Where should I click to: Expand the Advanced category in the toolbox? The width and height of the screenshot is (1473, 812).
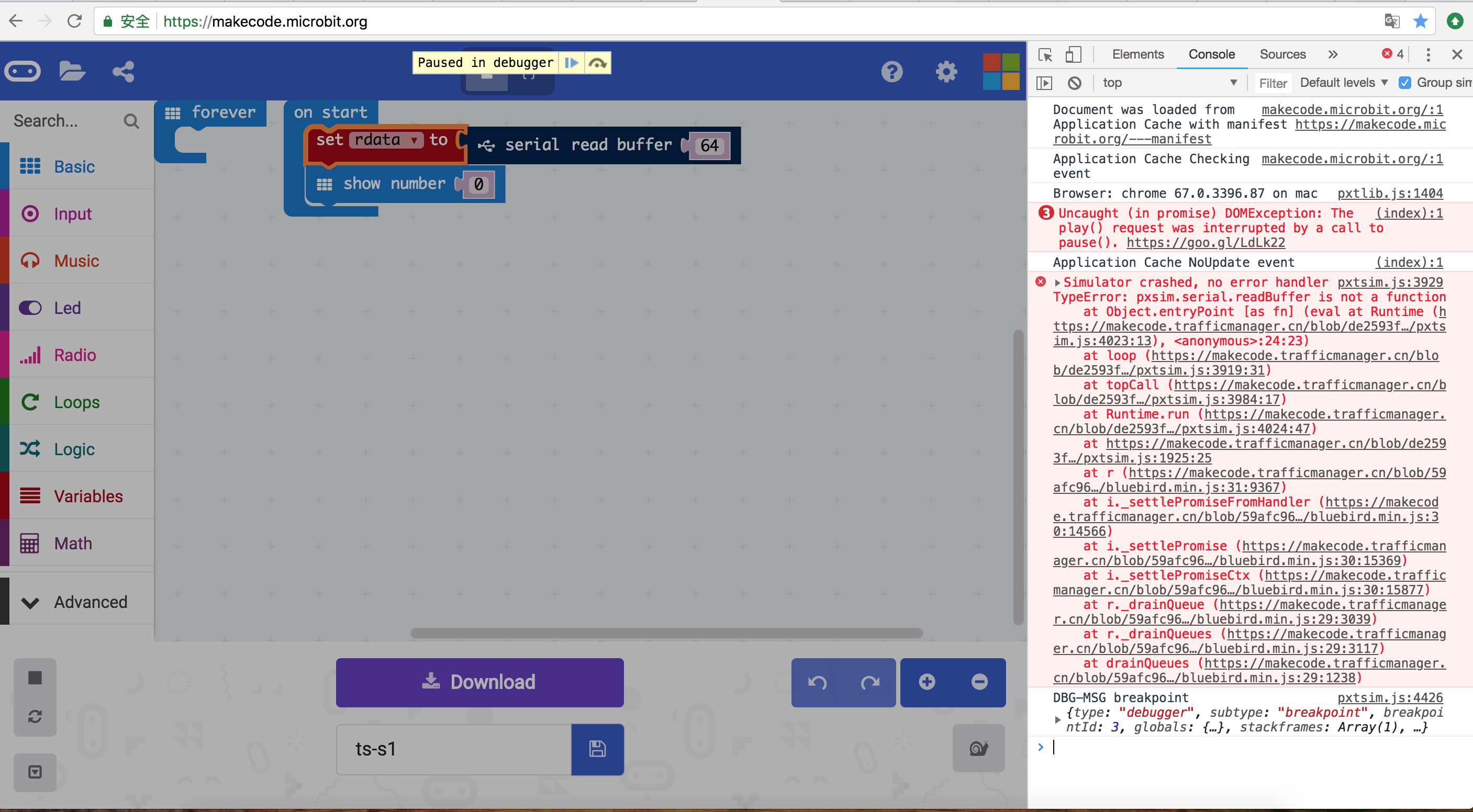click(x=77, y=602)
